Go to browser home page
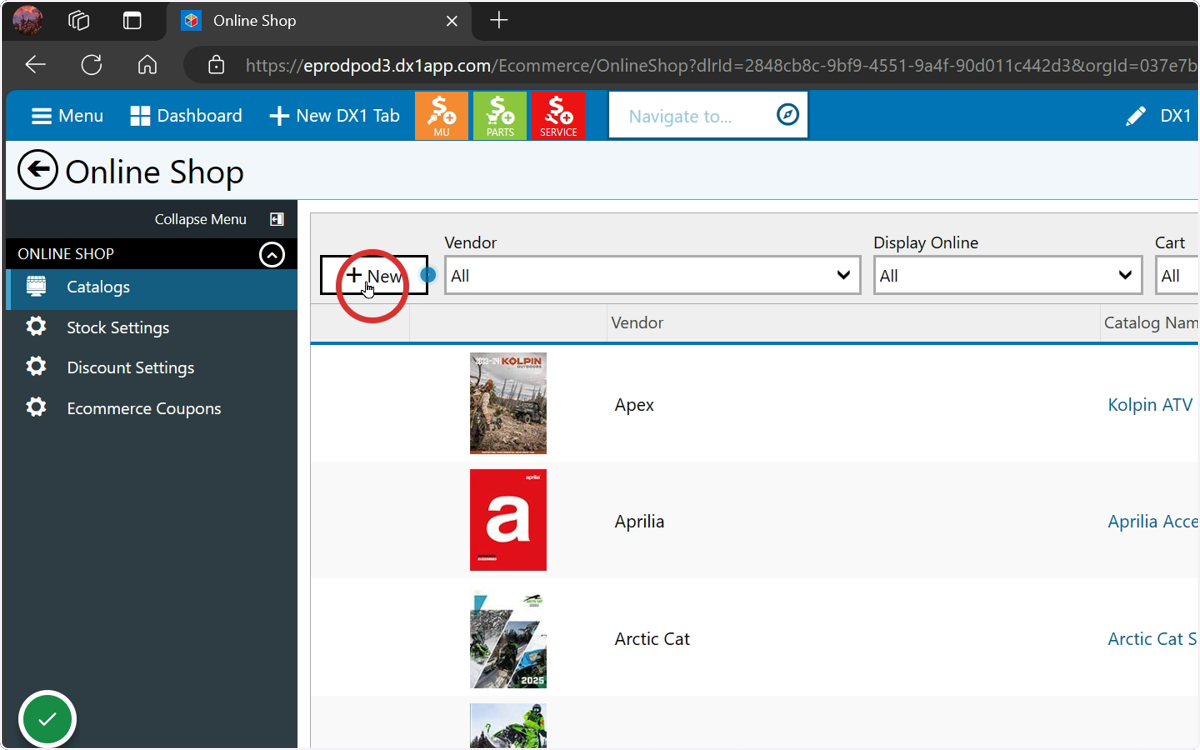Screen dimensions: 1200x750 [x=148, y=65]
